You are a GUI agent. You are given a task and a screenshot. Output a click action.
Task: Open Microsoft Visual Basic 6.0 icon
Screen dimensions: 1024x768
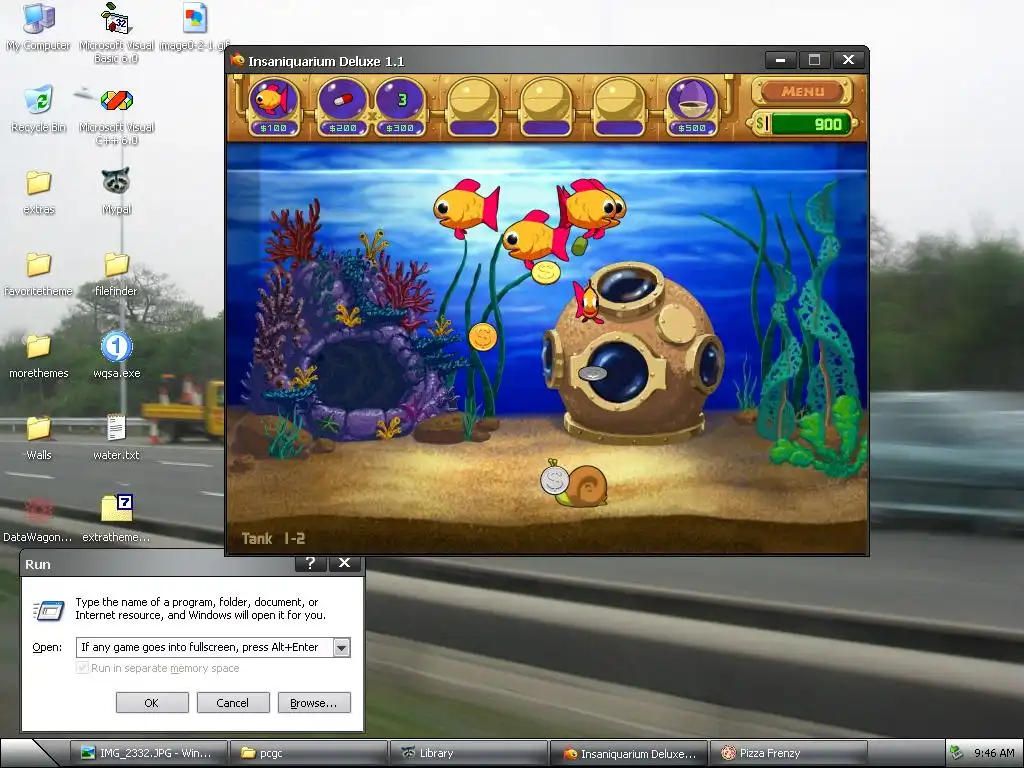tap(116, 33)
